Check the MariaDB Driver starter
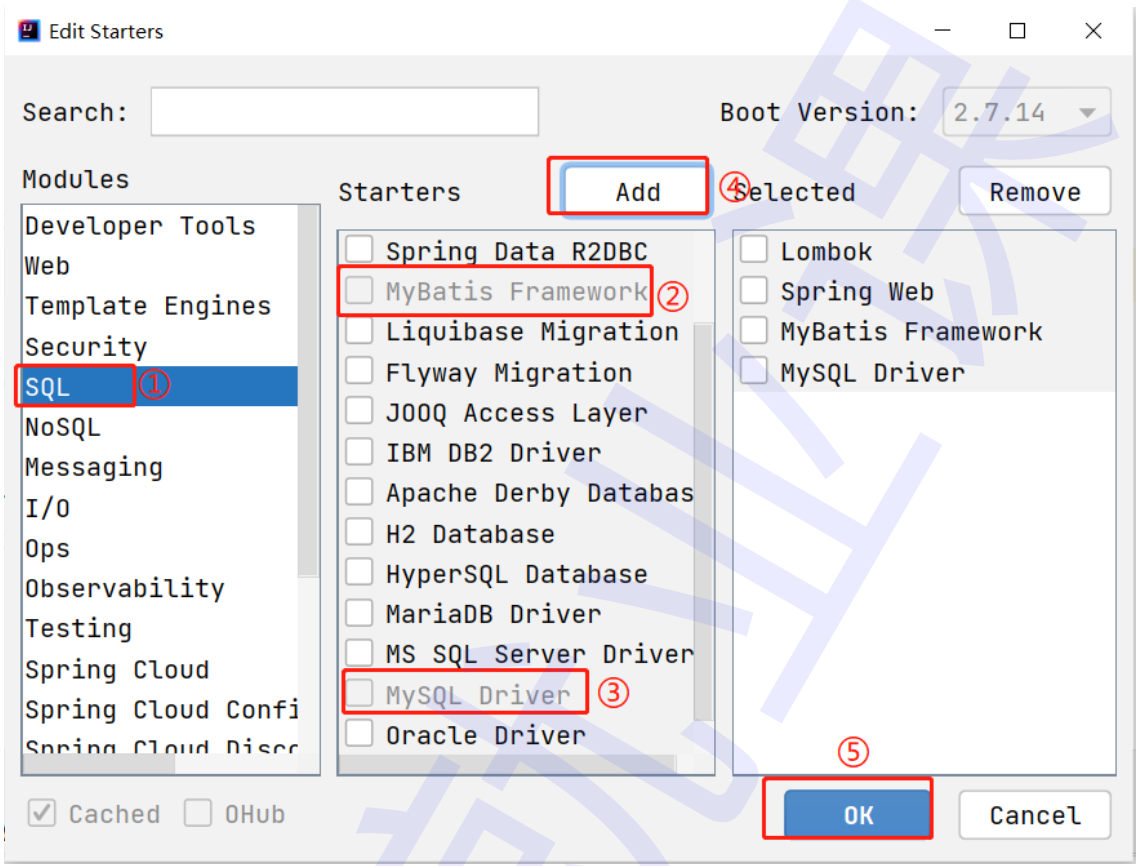The height and width of the screenshot is (866, 1136). (x=359, y=613)
